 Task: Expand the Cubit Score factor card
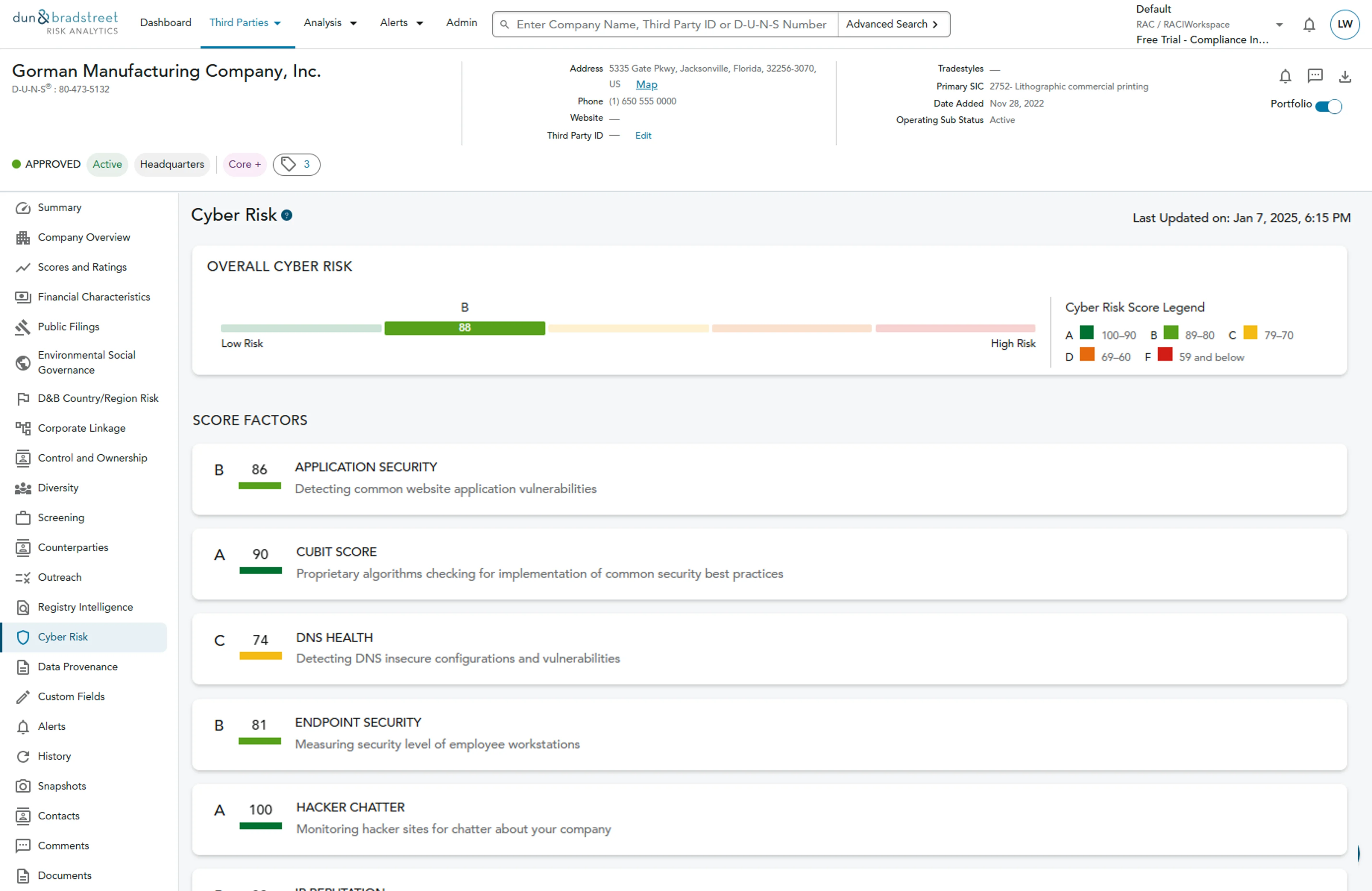coord(770,564)
